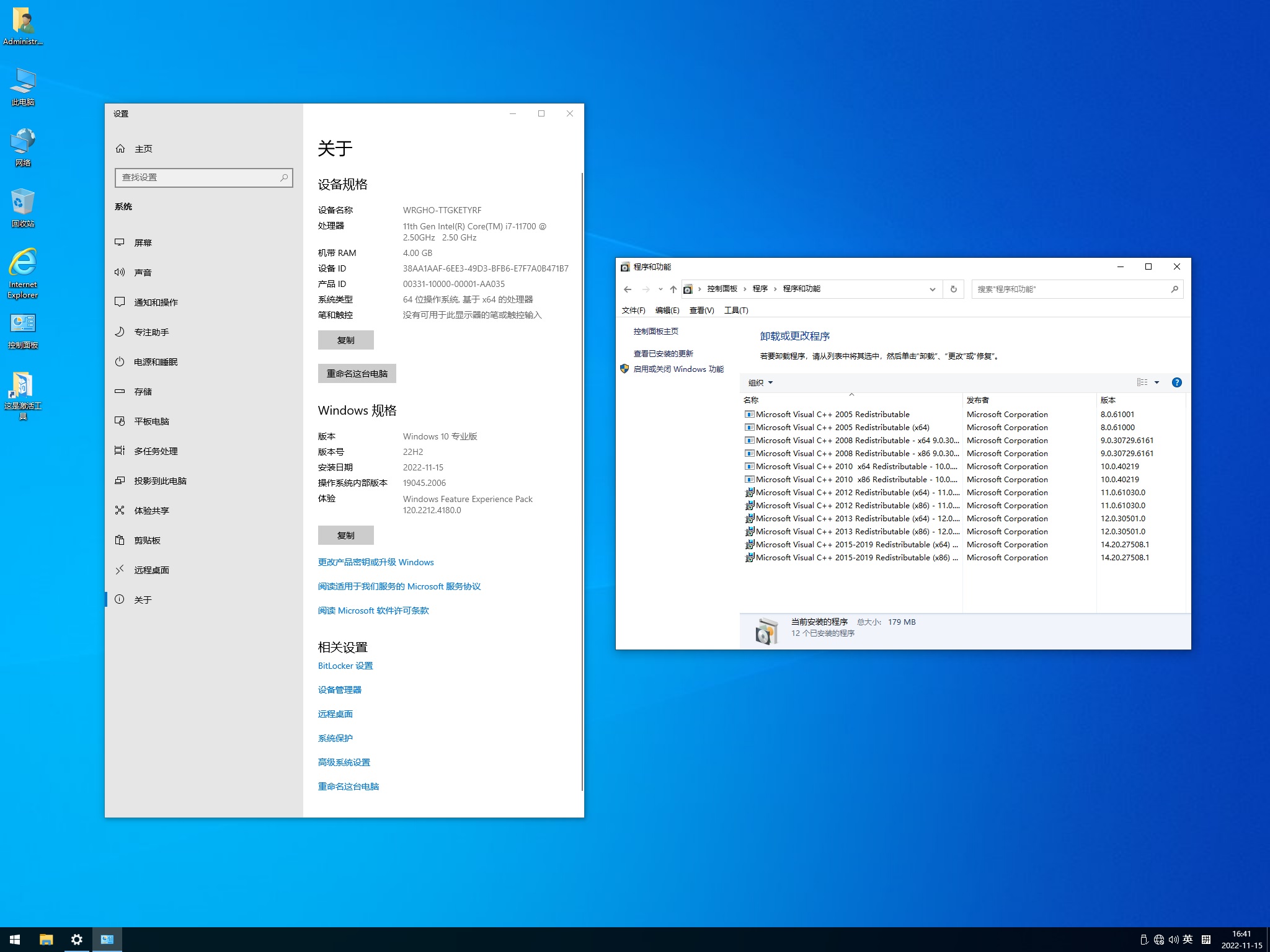The height and width of the screenshot is (952, 1270).
Task: Open the activation tool (这是激活工具) desktop icon
Action: click(23, 395)
